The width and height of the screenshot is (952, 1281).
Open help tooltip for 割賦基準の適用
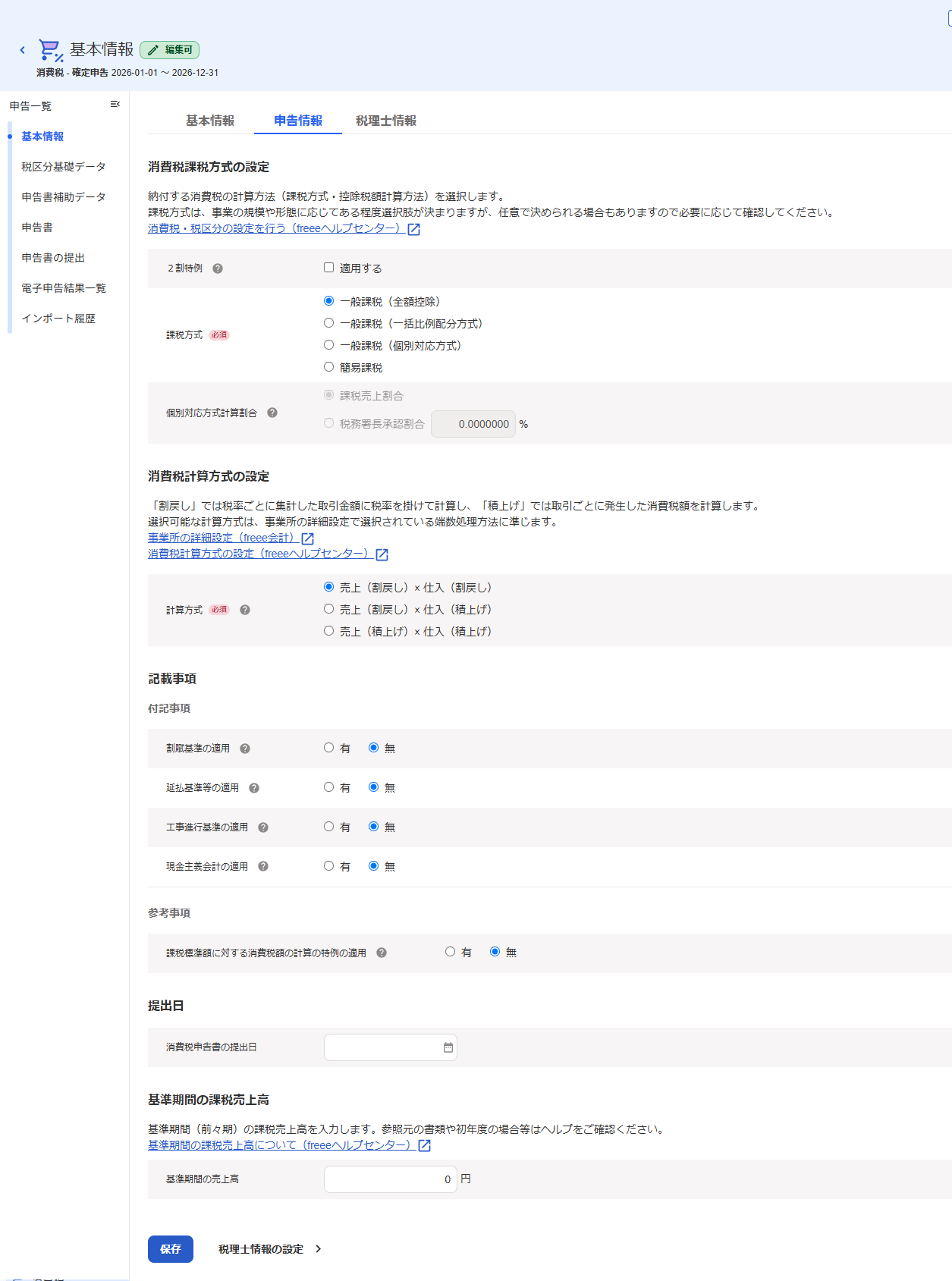pyautogui.click(x=245, y=749)
